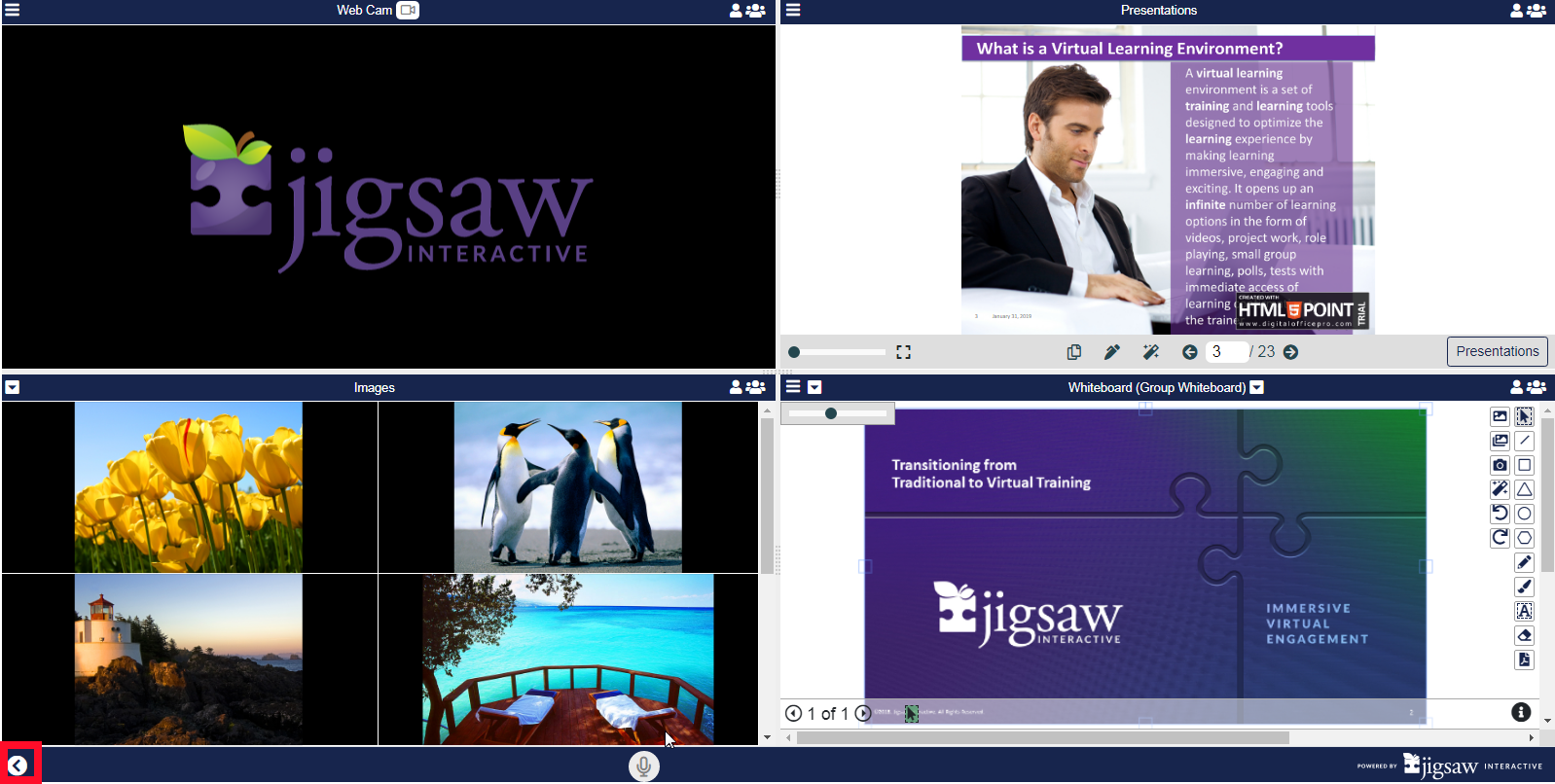The height and width of the screenshot is (784, 1555).
Task: Open the Web Cam panel hamburger menu
Action: coord(12,11)
